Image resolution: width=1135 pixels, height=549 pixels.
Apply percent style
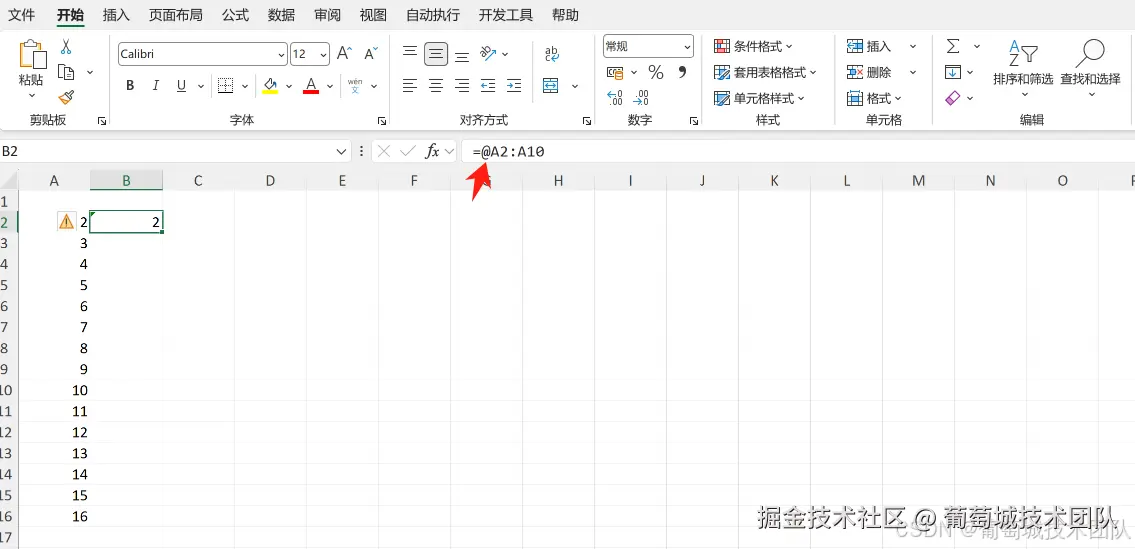click(x=656, y=72)
